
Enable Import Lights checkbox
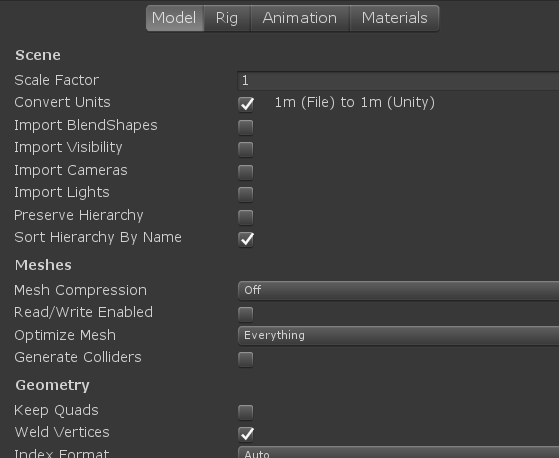click(x=246, y=194)
